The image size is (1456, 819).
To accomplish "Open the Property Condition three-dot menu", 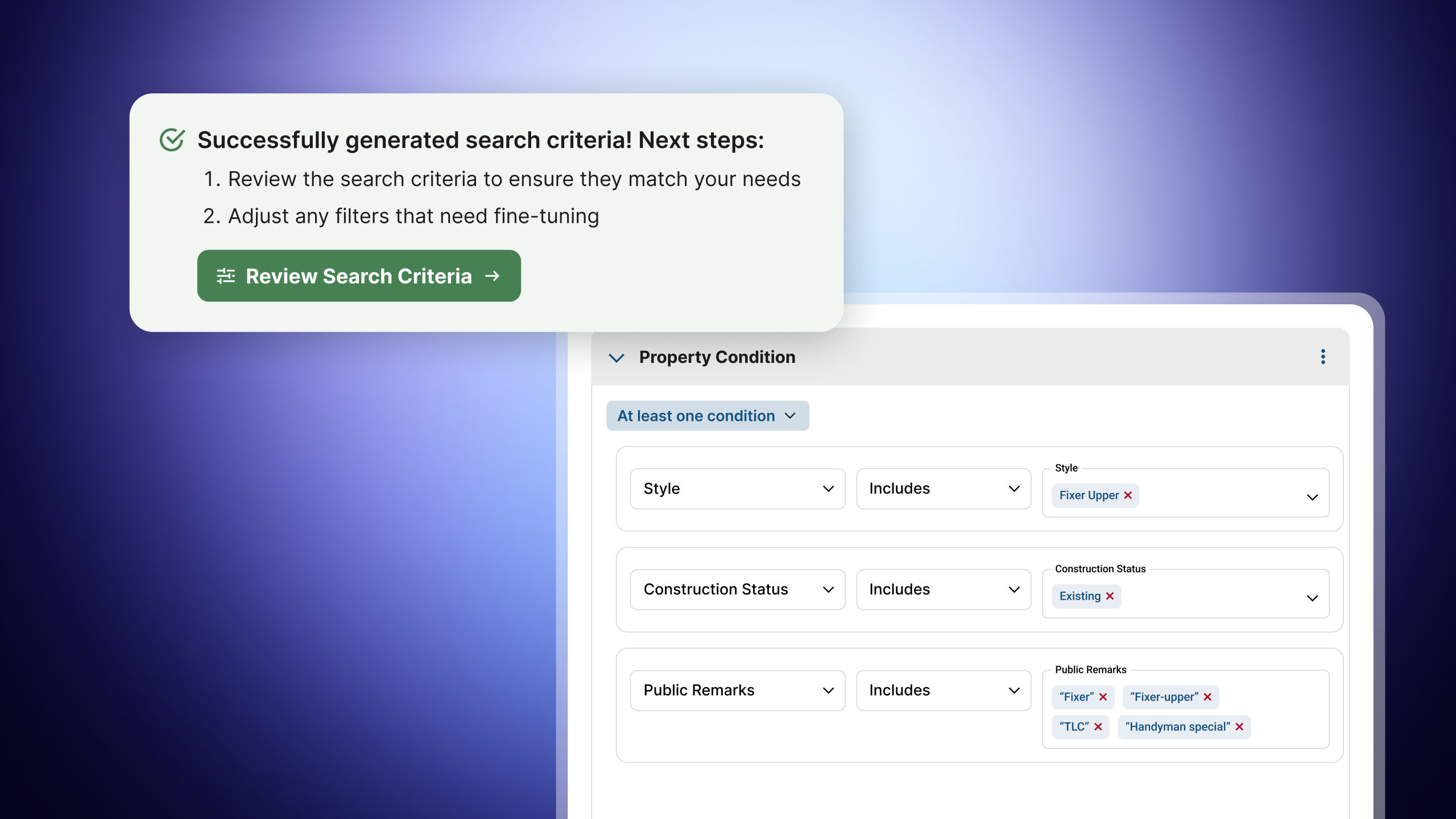I will click(1323, 357).
